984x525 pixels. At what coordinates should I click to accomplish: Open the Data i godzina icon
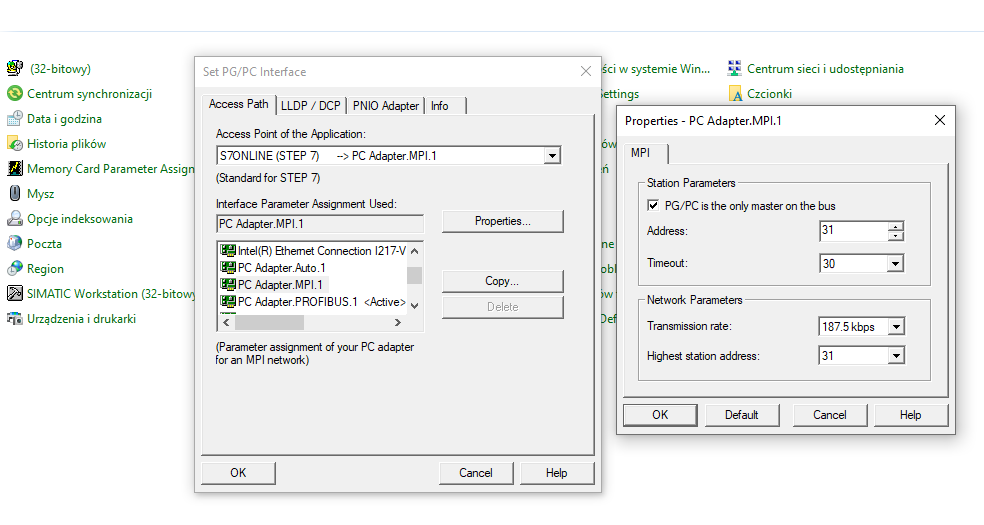(x=14, y=119)
